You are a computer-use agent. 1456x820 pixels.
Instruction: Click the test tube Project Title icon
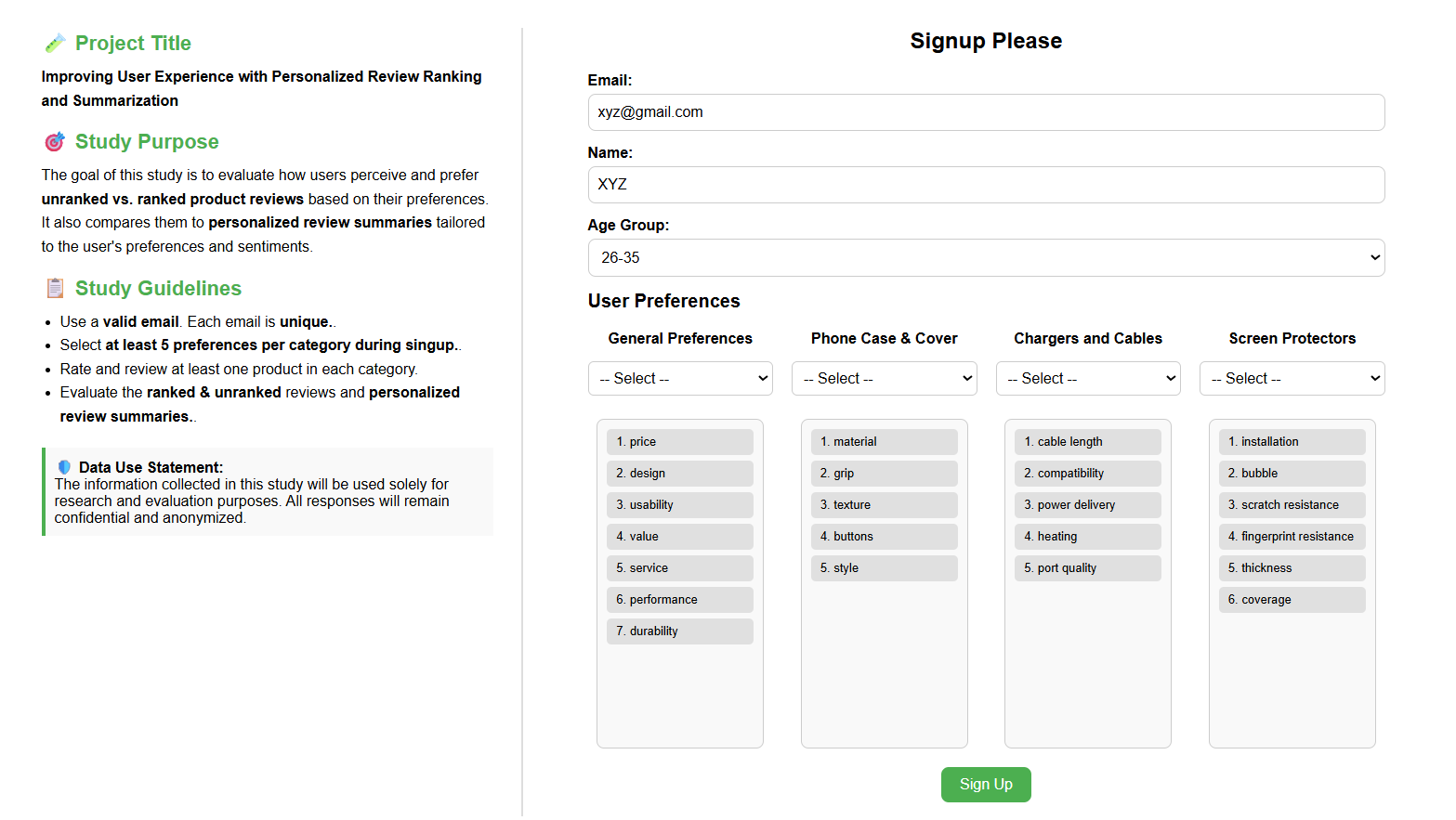coord(55,44)
